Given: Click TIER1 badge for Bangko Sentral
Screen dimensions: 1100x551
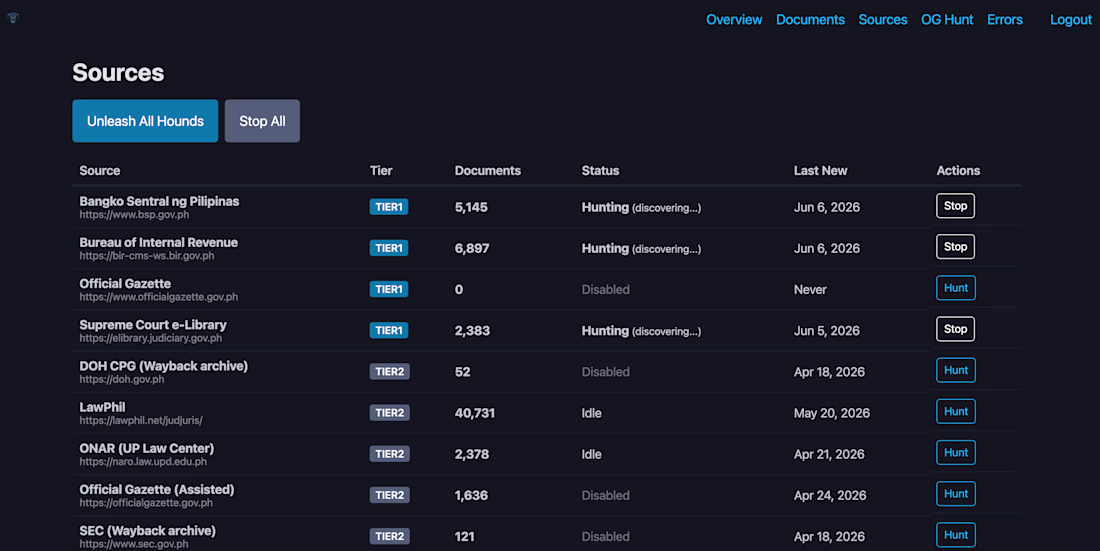Looking at the screenshot, I should click(x=389, y=207).
